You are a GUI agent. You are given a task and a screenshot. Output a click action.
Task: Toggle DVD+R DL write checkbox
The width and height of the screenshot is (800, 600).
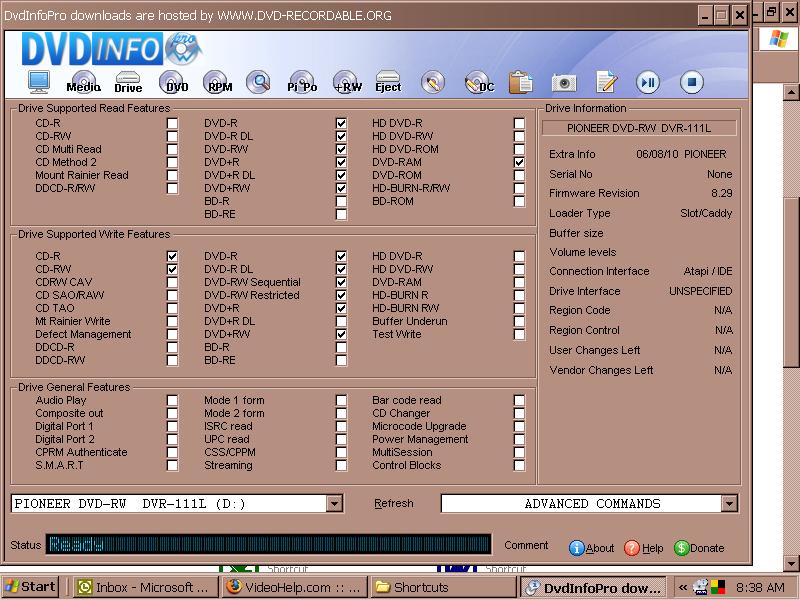(341, 321)
